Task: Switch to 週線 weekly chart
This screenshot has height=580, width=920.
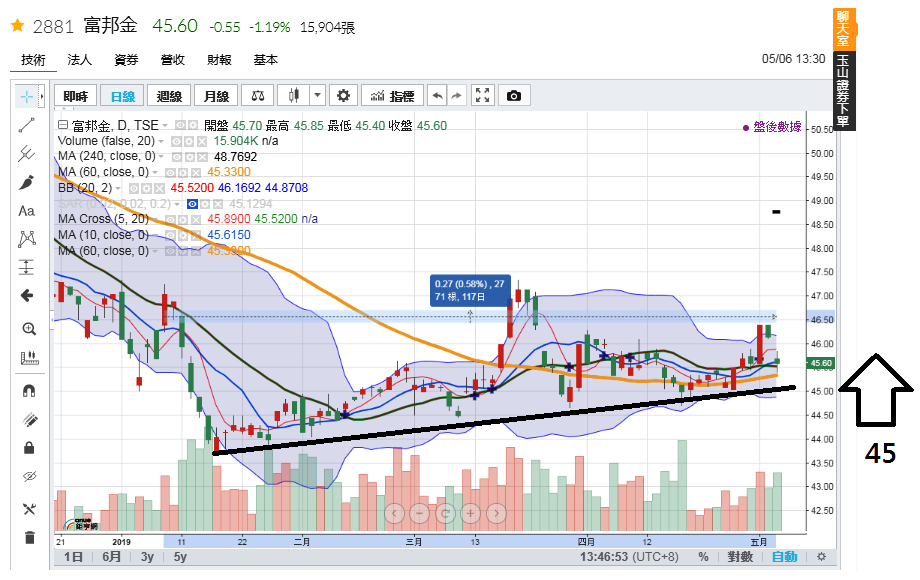Action: [x=169, y=96]
